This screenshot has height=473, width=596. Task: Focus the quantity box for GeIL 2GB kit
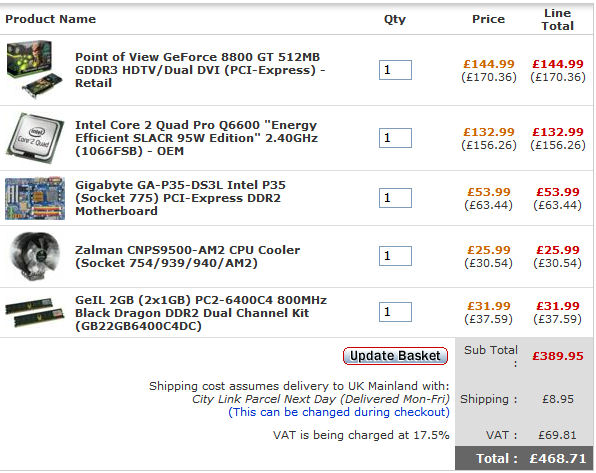coord(395,312)
